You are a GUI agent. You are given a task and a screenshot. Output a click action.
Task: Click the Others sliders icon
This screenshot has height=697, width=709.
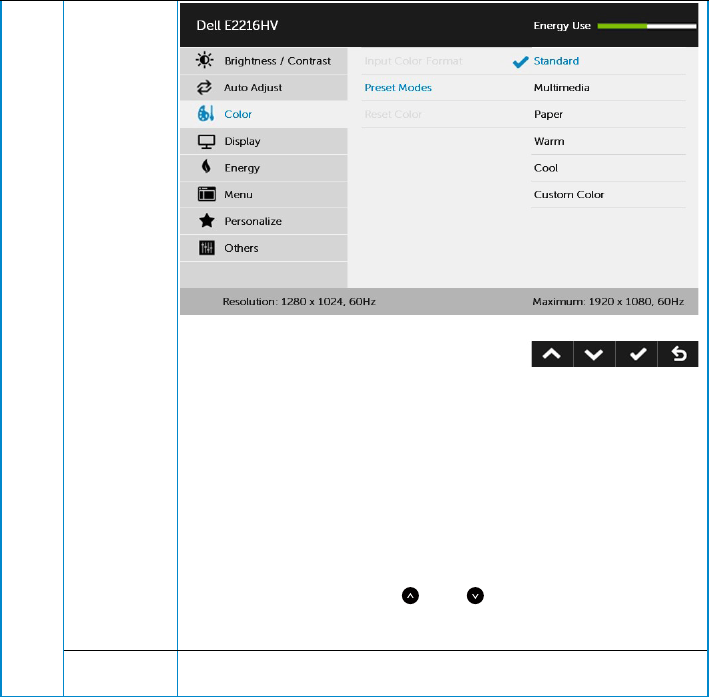pos(207,248)
